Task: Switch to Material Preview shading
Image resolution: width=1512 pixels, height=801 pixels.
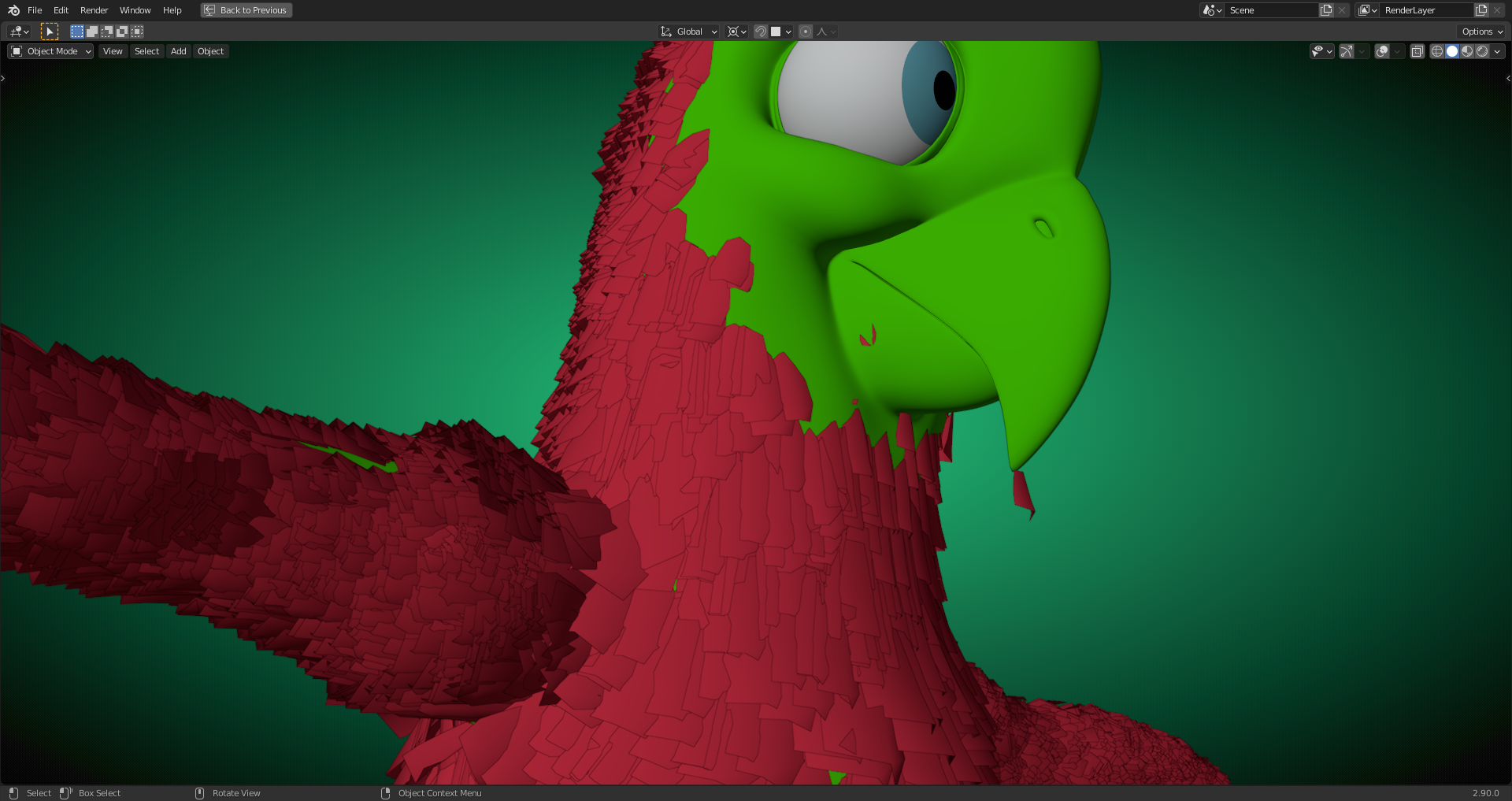Action: (x=1467, y=51)
